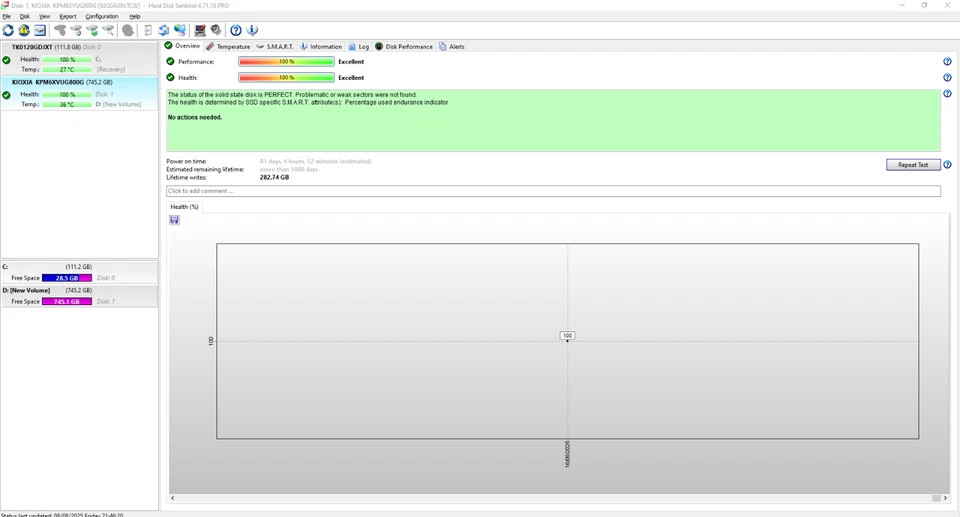Open the Disk menu
The height and width of the screenshot is (517, 960).
point(24,17)
